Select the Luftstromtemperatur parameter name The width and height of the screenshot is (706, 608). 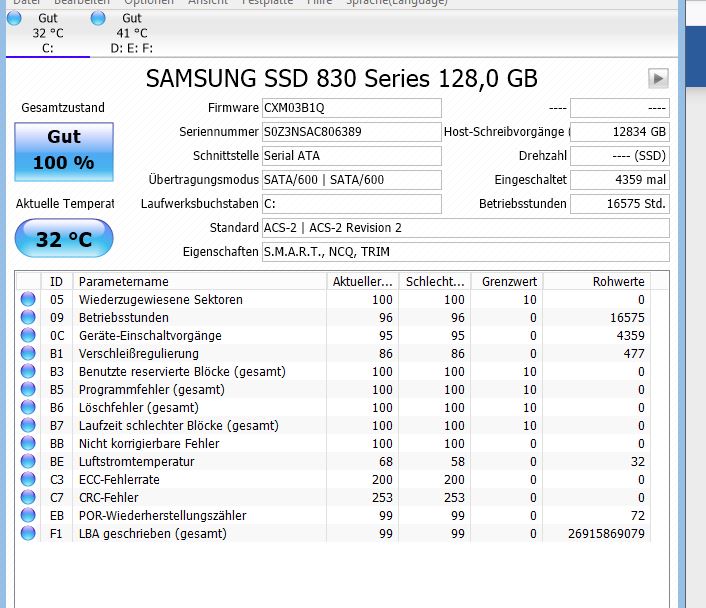[136, 462]
